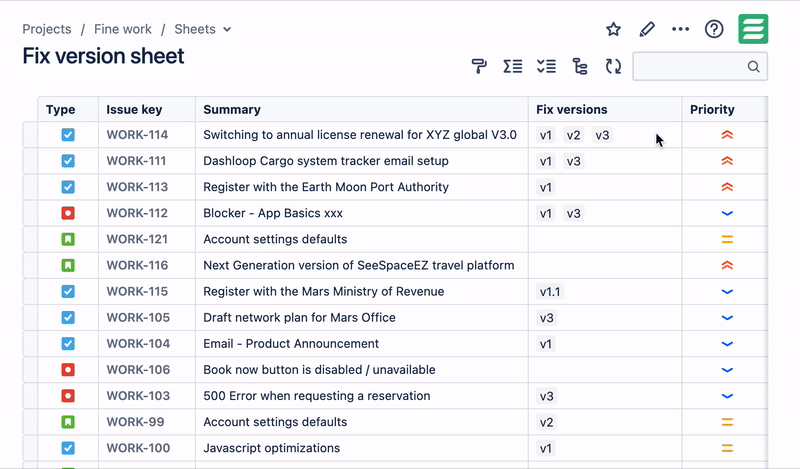Click the story type icon for WORK-99

[68, 422]
